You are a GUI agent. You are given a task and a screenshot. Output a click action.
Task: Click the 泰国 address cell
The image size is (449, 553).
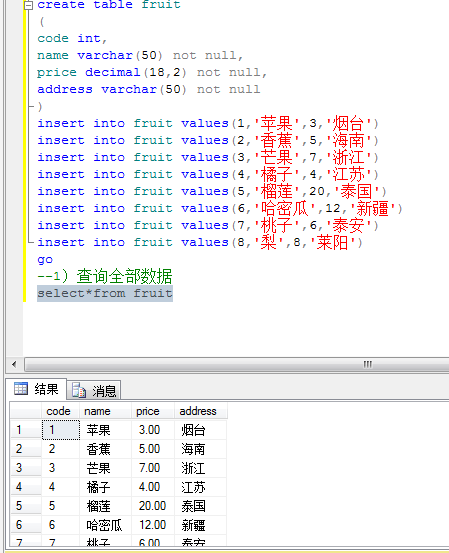pos(201,506)
